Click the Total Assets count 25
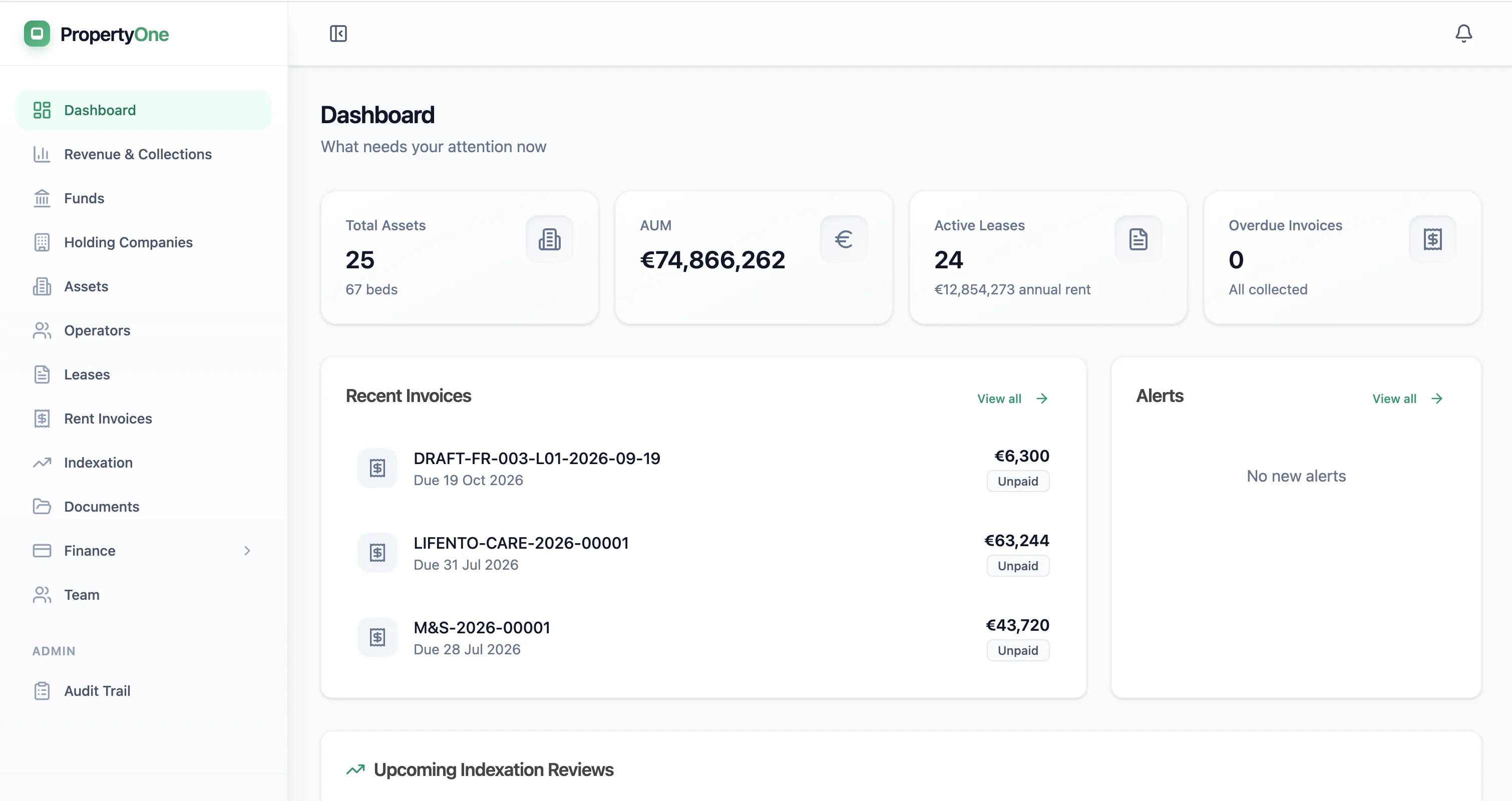 (360, 260)
